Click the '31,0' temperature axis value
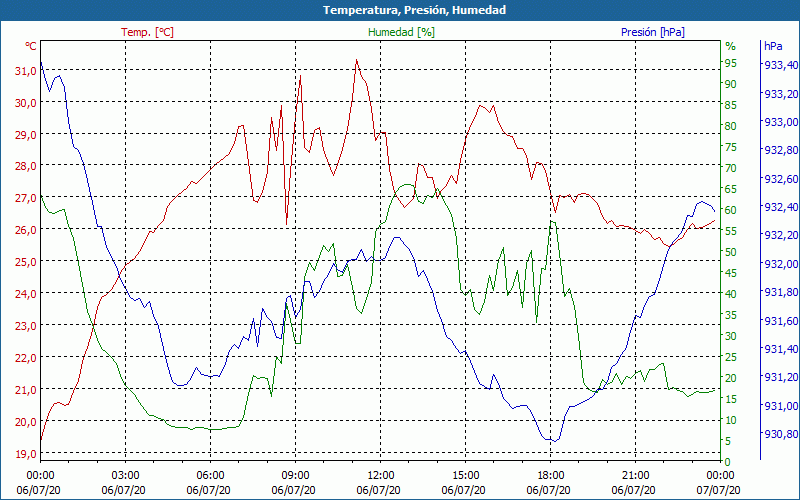This screenshot has width=800, height=500. pos(26,71)
